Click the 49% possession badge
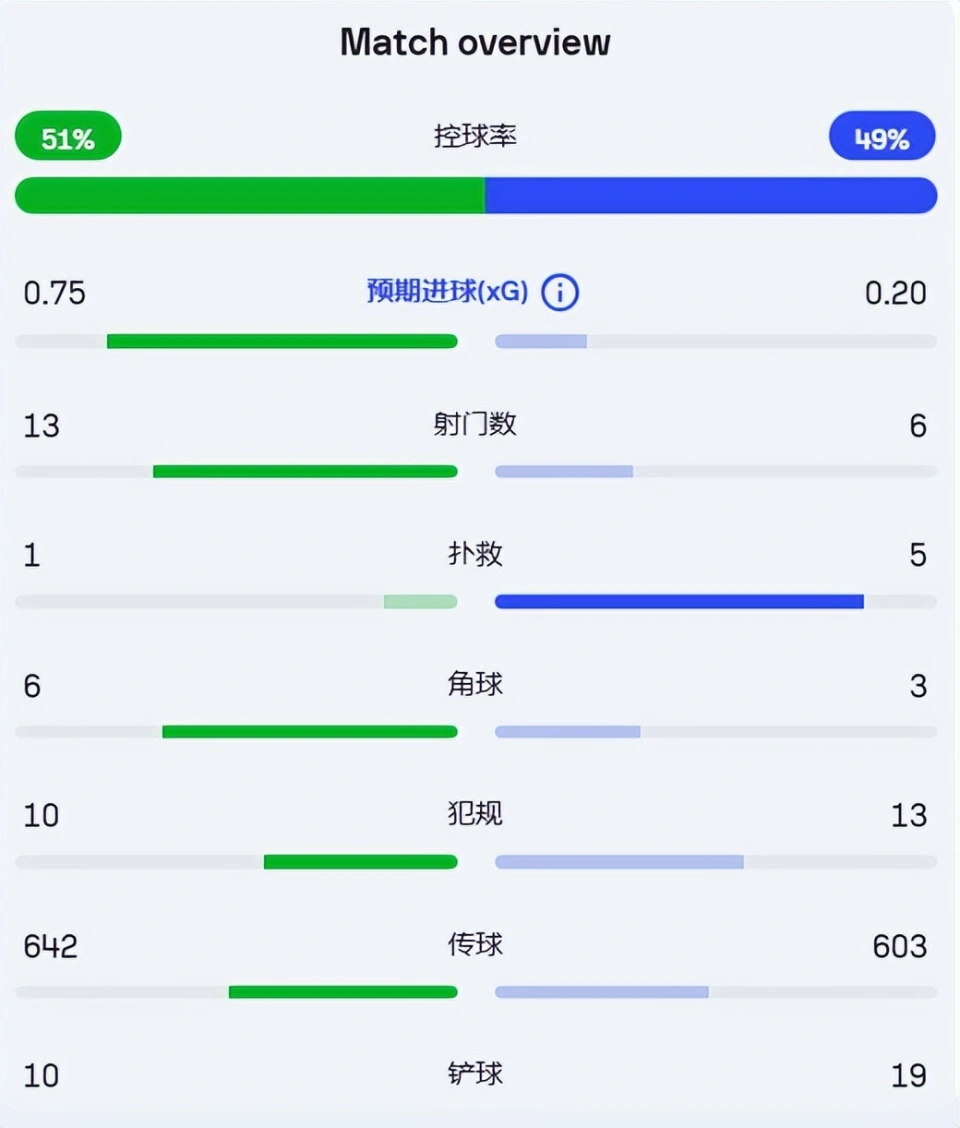The image size is (960, 1128). coord(882,136)
